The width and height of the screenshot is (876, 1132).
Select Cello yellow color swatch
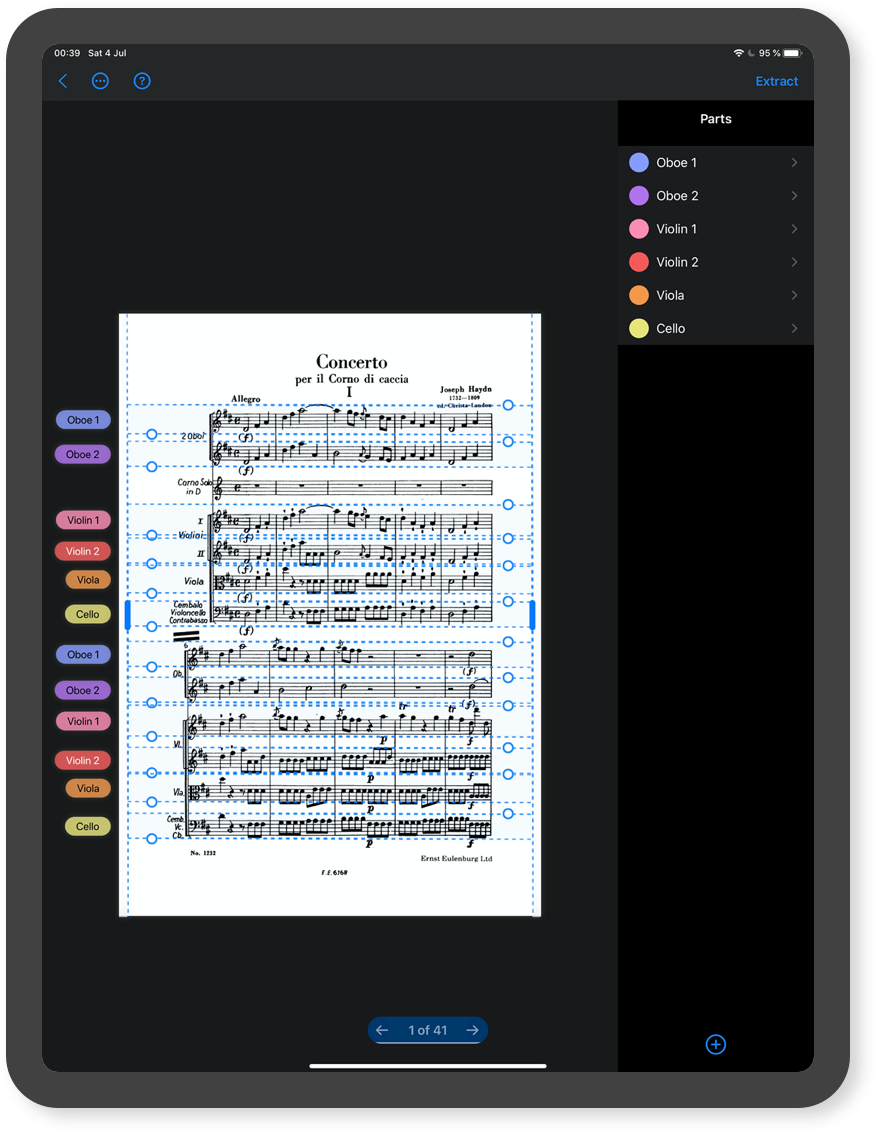coord(639,328)
